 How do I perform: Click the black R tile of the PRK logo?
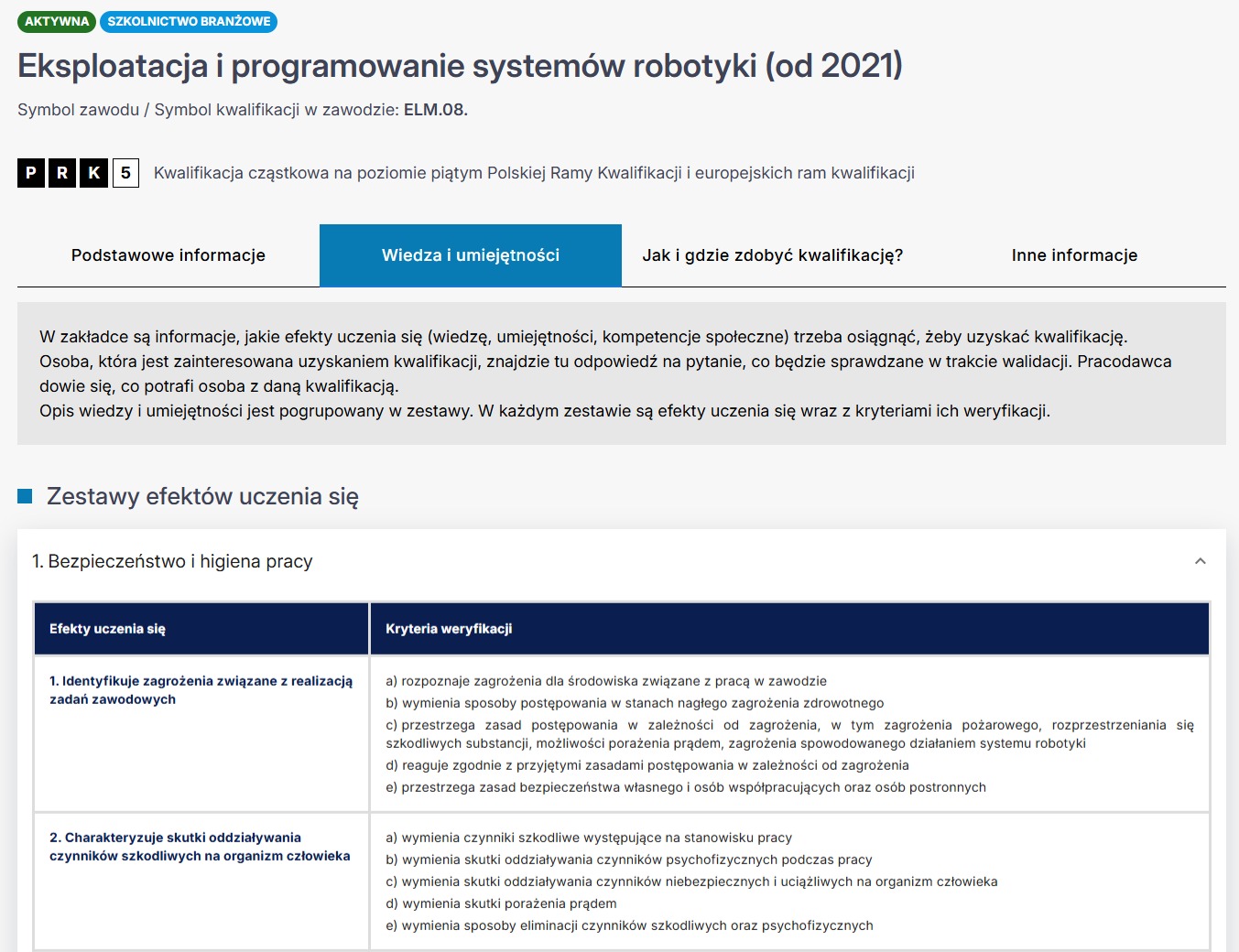(62, 173)
